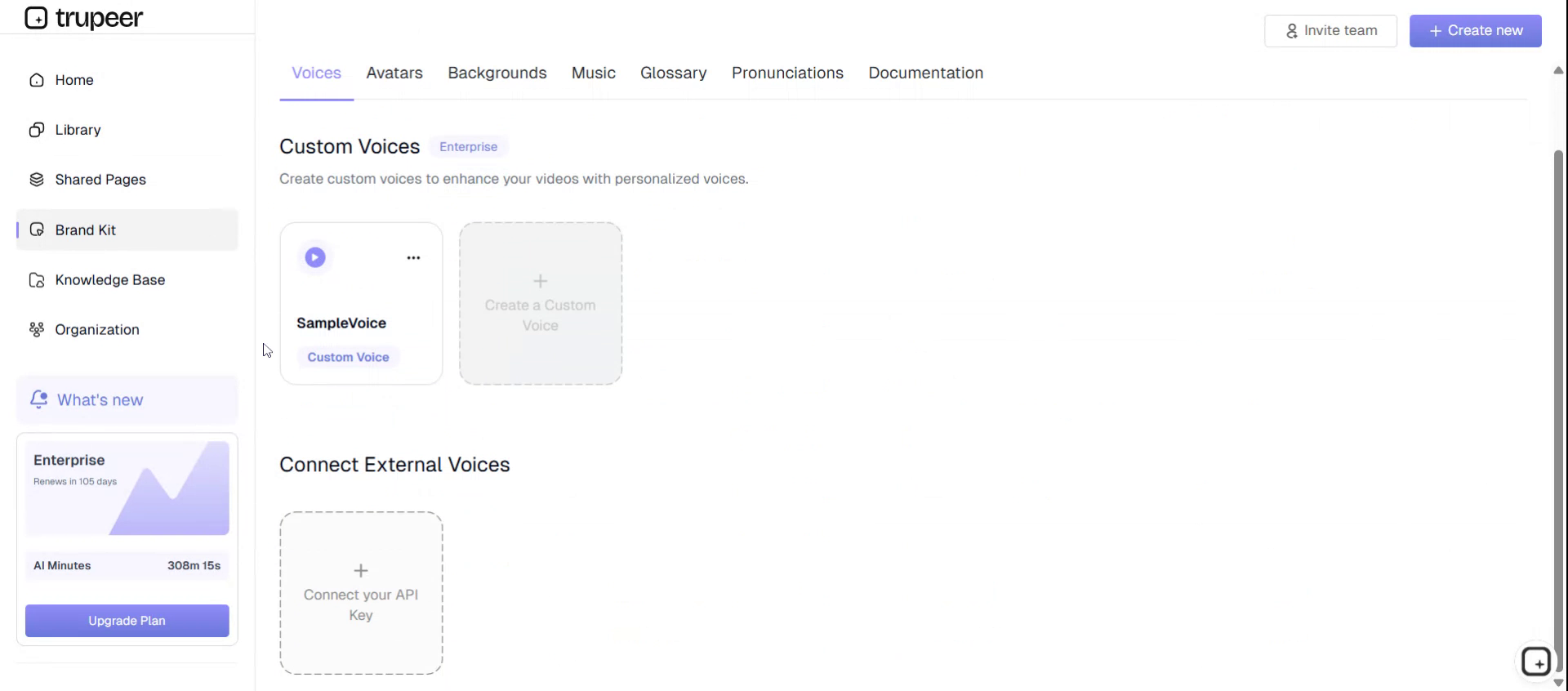Open the Organization page
The image size is (1568, 691).
point(127,330)
